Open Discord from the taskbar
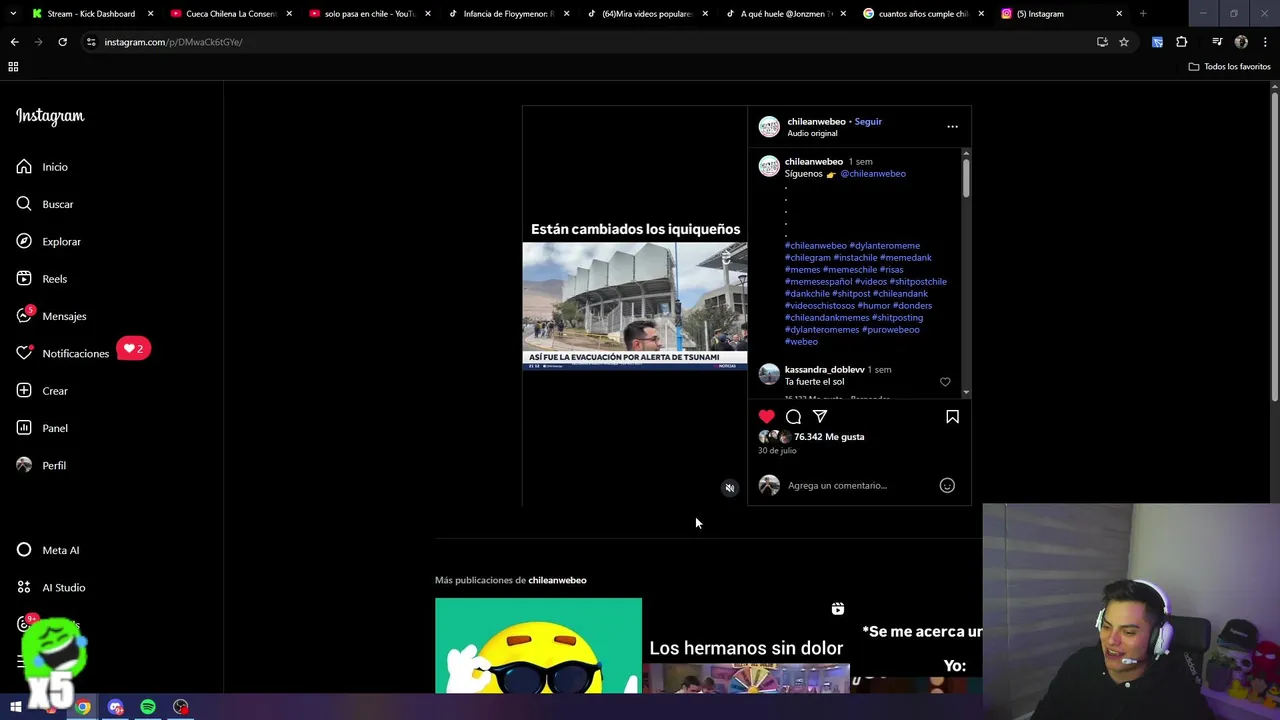1280x720 pixels. tap(116, 707)
